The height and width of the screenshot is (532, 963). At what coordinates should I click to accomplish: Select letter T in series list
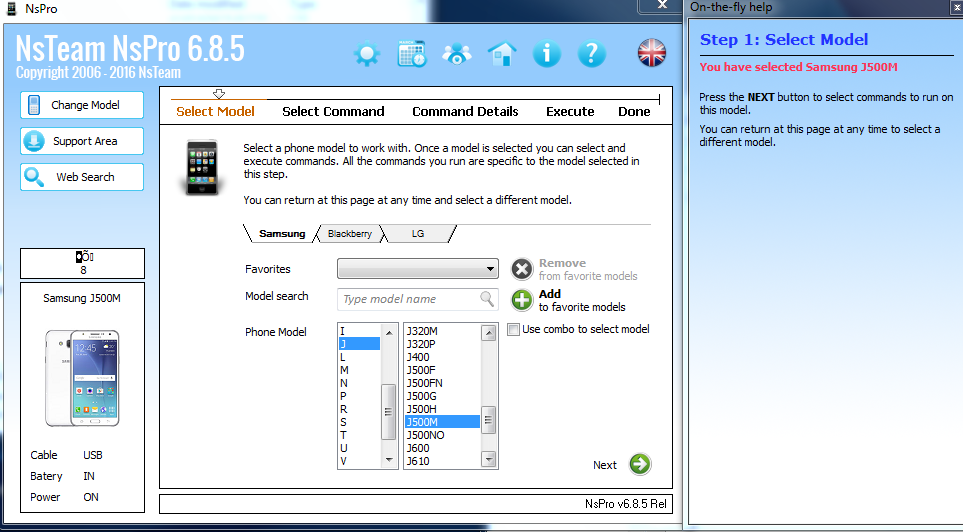click(x=359, y=435)
